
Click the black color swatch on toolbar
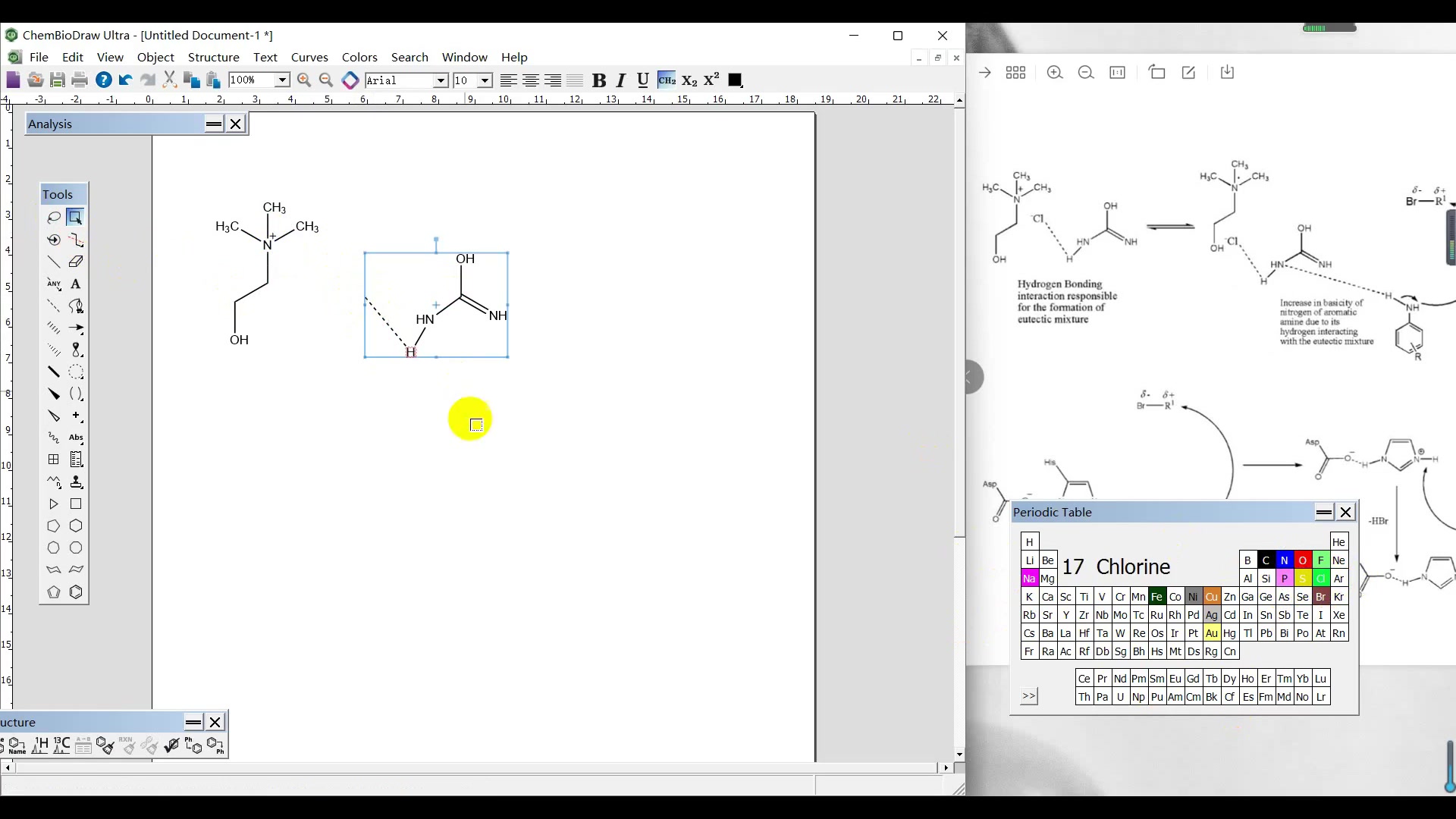click(x=734, y=80)
